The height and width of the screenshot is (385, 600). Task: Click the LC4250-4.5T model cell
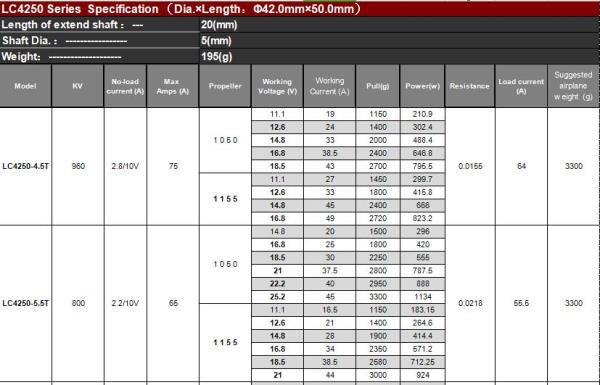26,166
